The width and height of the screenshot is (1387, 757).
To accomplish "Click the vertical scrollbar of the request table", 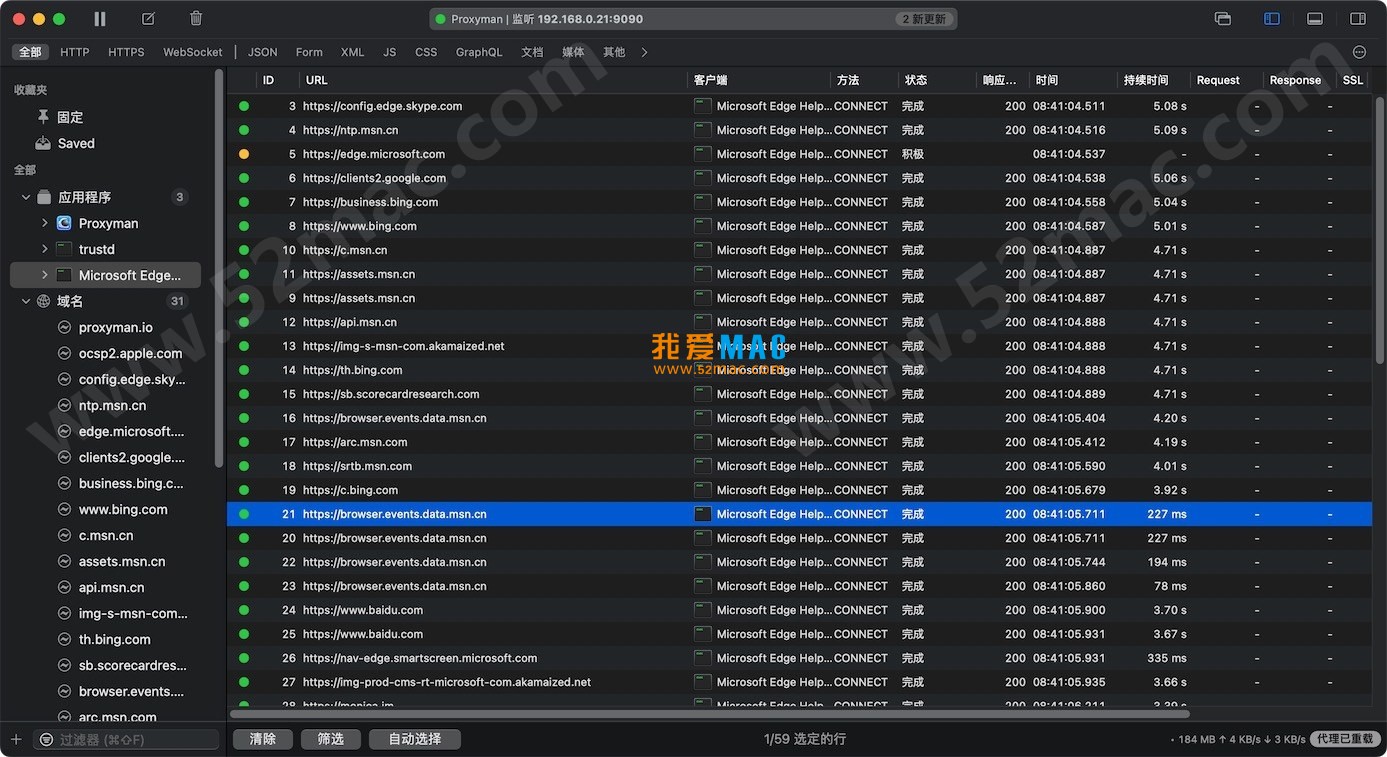I will [1381, 230].
